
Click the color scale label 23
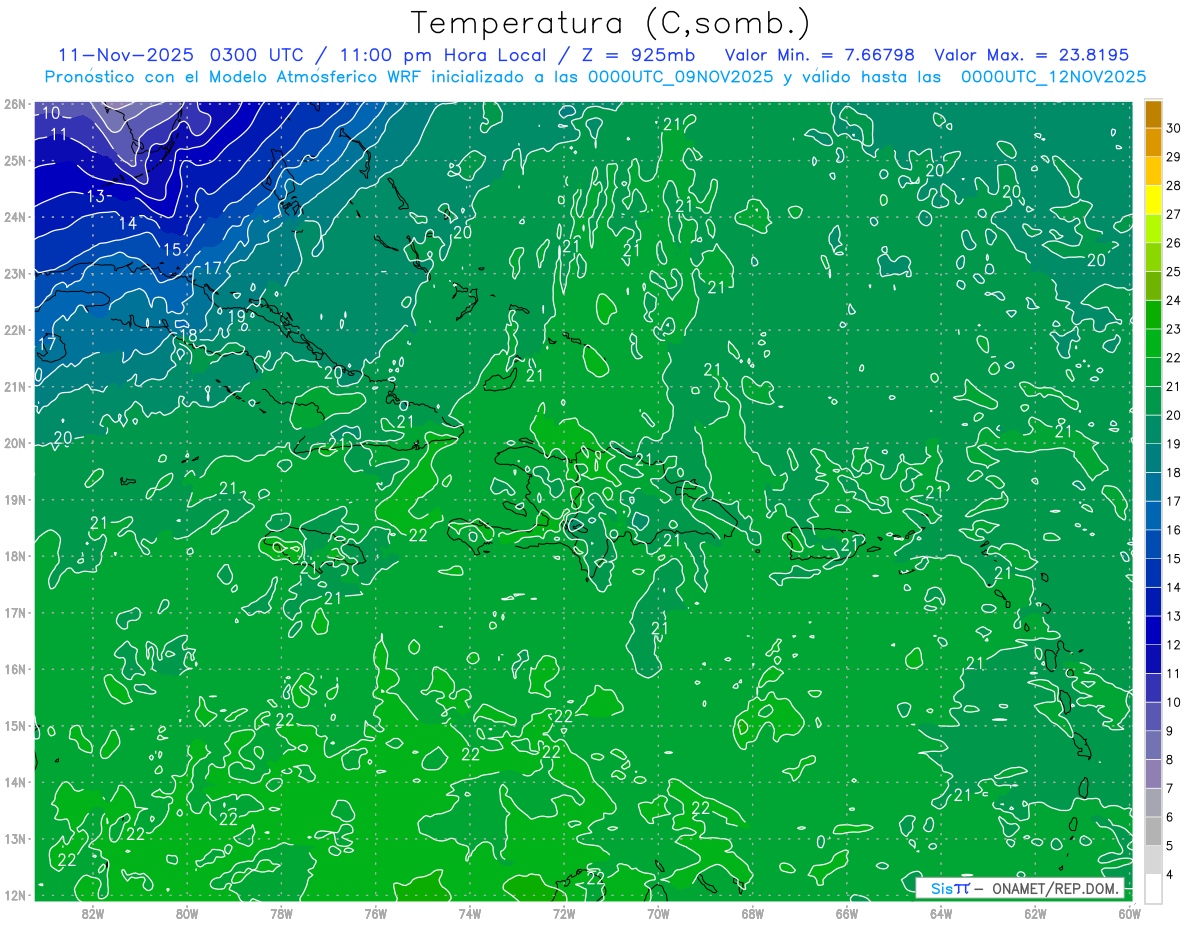[x=1174, y=330]
